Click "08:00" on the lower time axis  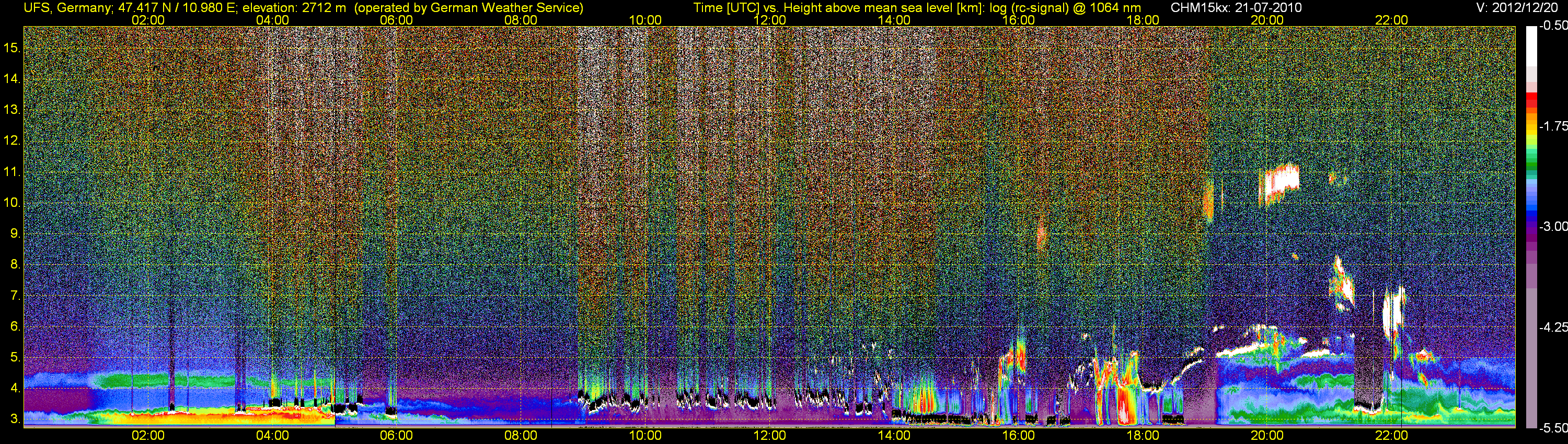pos(521,436)
